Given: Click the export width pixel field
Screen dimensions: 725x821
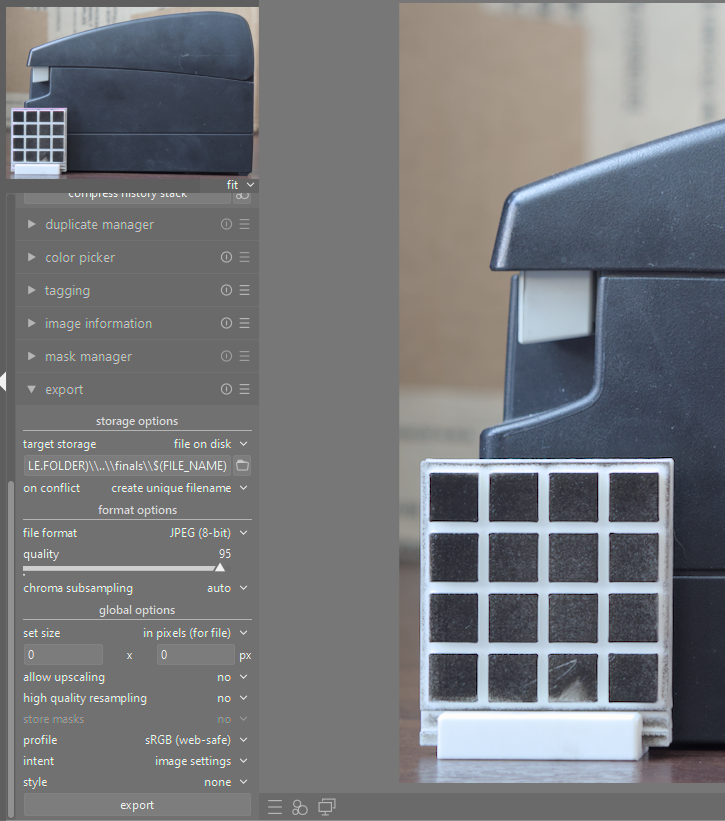Looking at the screenshot, I should click(x=62, y=655).
